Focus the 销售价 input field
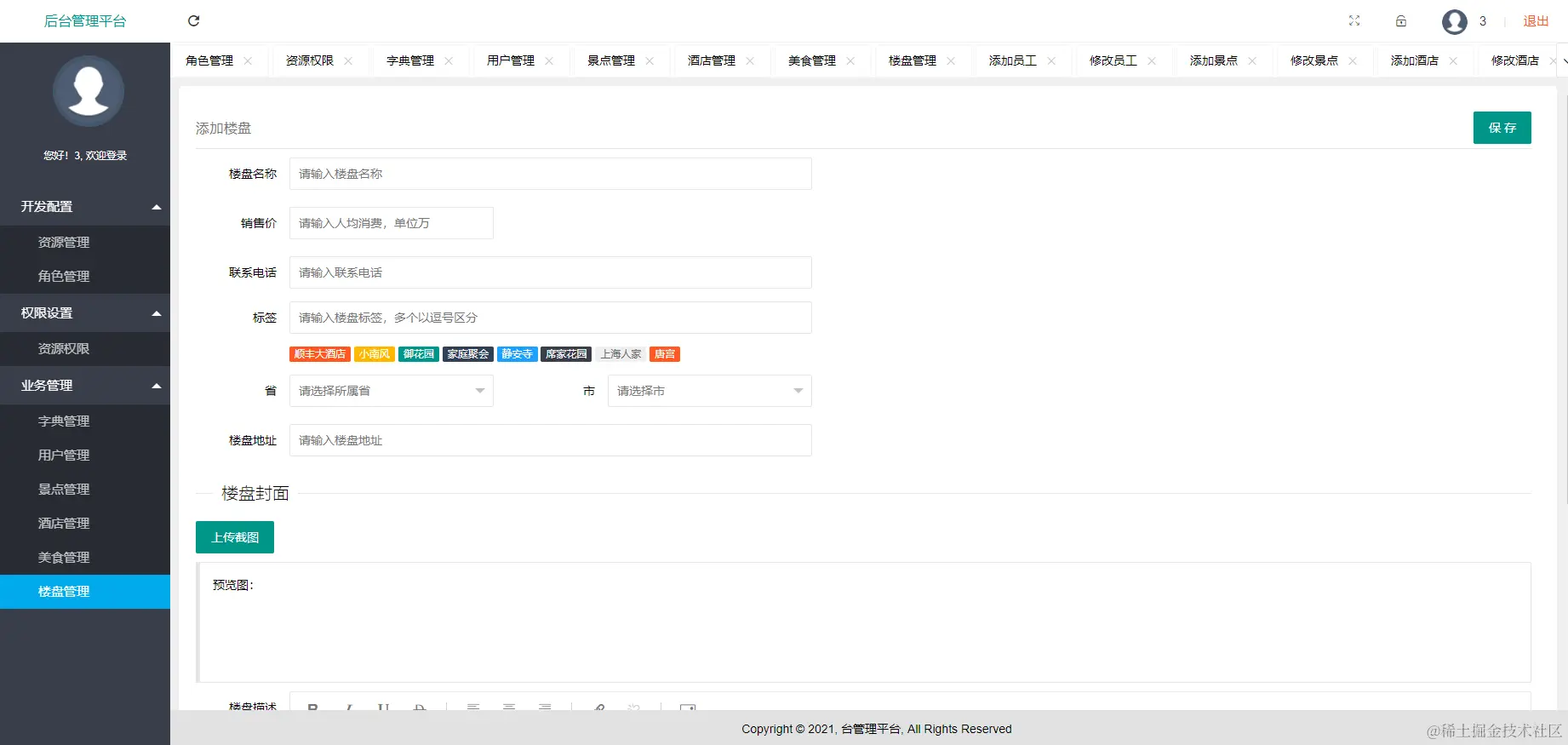This screenshot has height=745, width=1568. point(392,223)
